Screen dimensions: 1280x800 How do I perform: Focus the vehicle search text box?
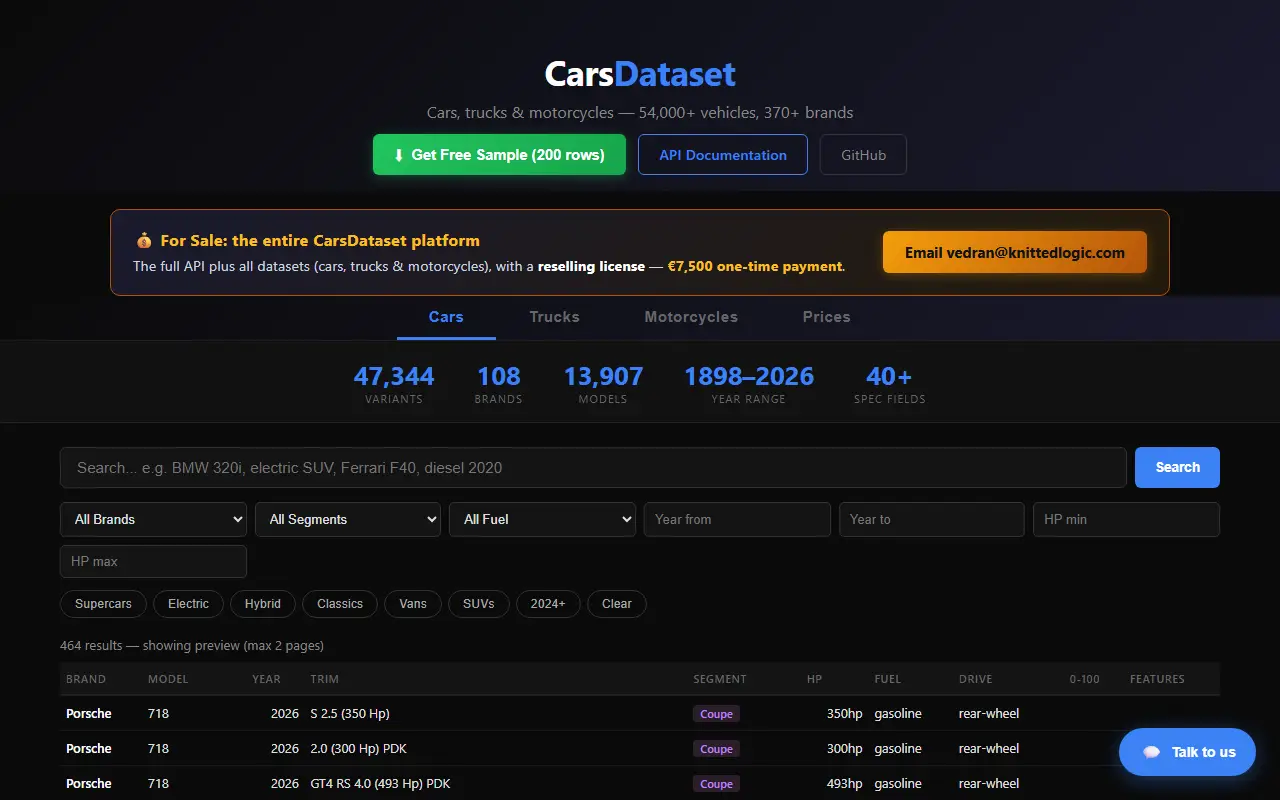click(x=593, y=467)
